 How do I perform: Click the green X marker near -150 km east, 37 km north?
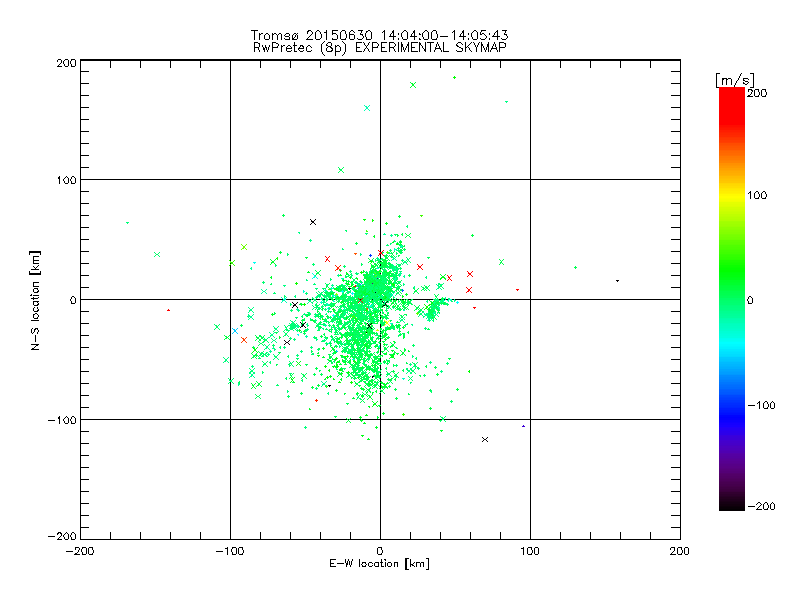(x=157, y=255)
